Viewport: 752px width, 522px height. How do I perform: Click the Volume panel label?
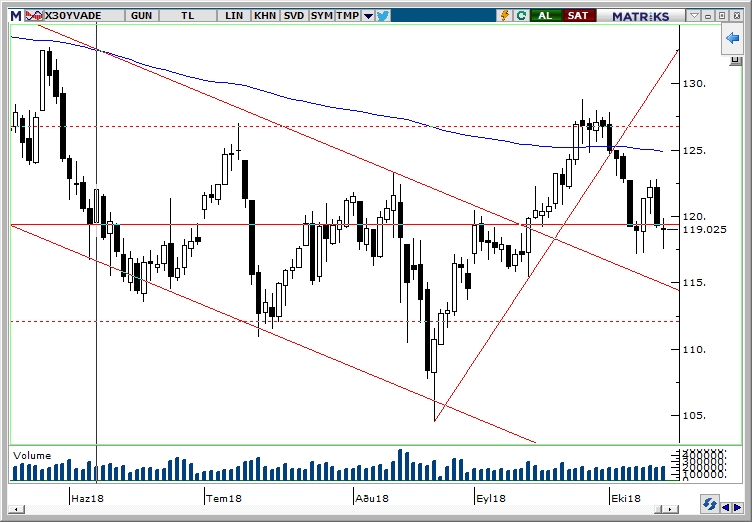tap(32, 455)
